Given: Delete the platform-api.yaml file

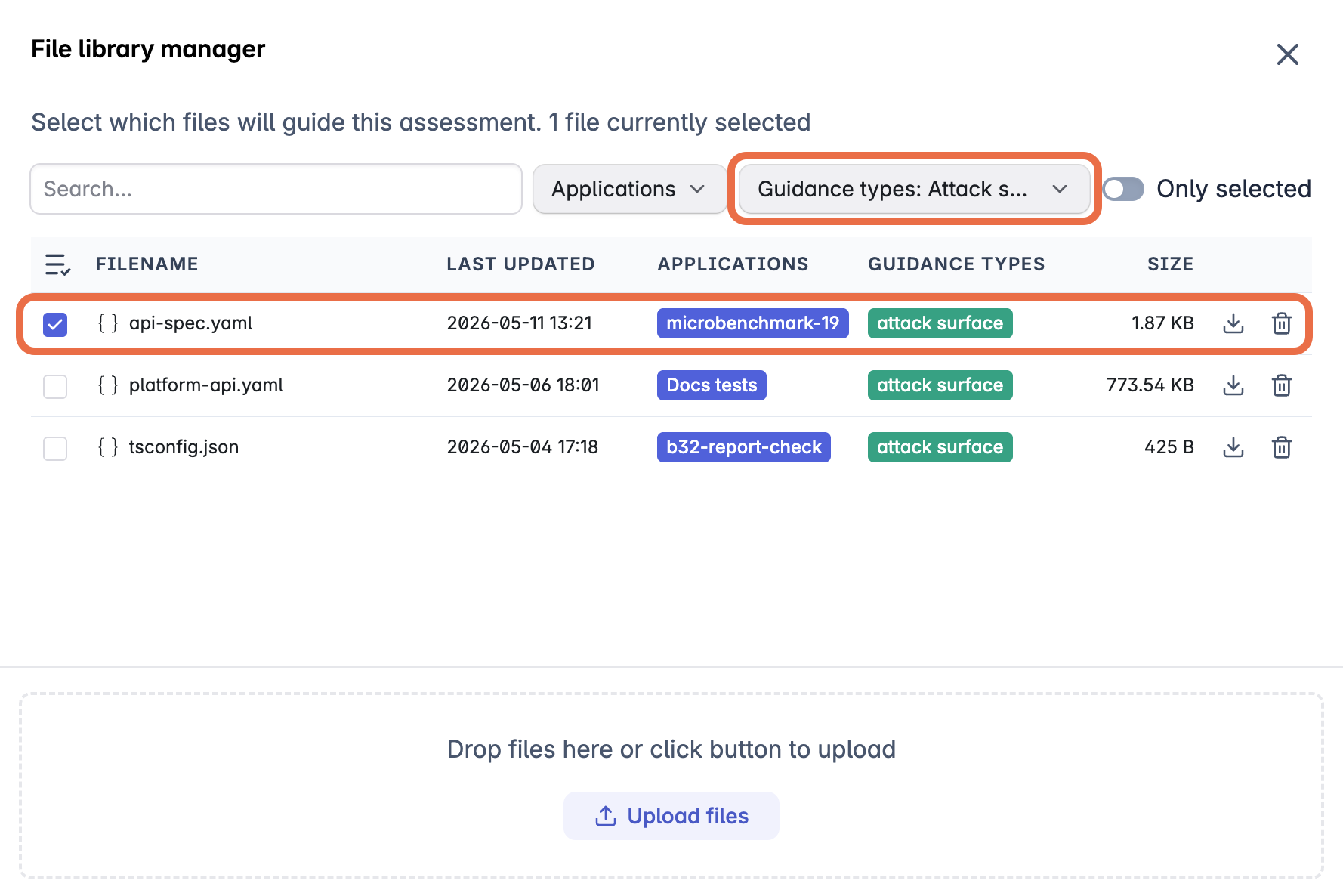Looking at the screenshot, I should pos(1282,385).
